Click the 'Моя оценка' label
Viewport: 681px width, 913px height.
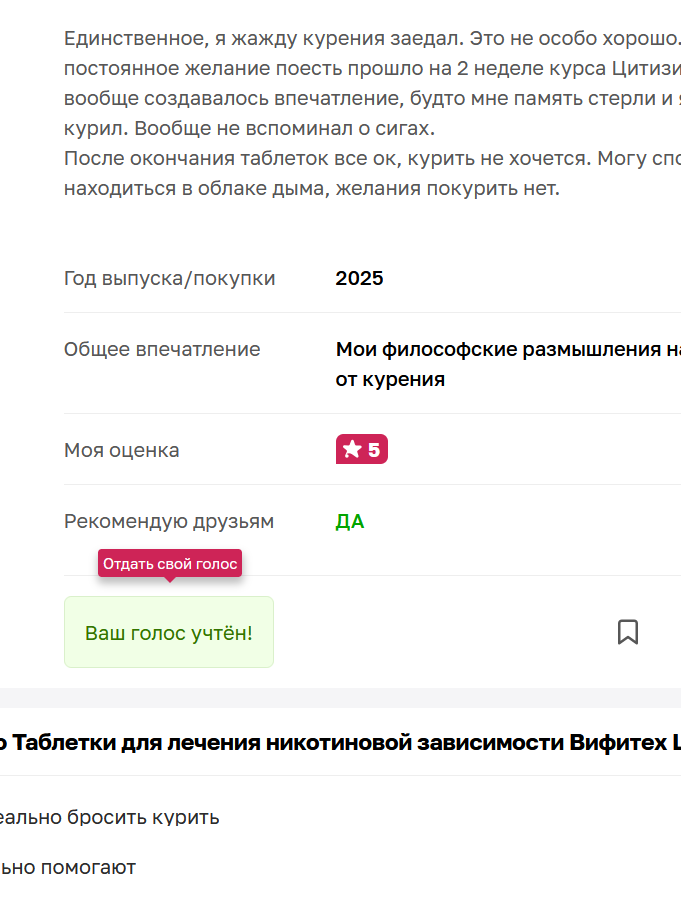pyautogui.click(x=122, y=450)
